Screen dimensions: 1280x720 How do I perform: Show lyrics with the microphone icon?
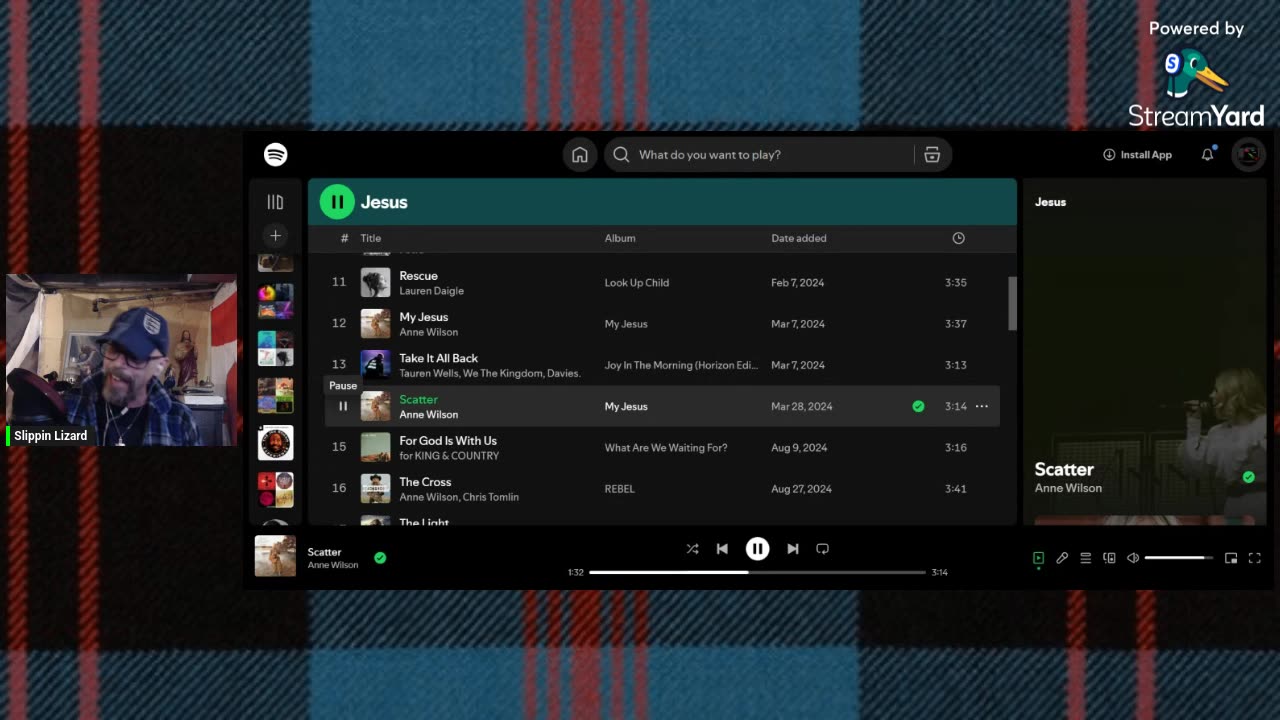point(1062,558)
